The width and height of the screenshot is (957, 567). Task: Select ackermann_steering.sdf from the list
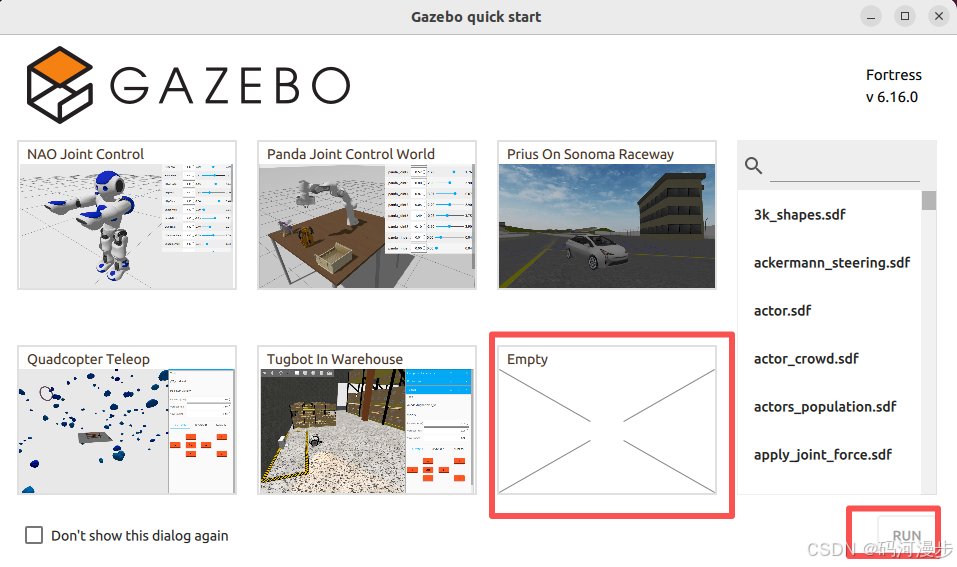829,262
